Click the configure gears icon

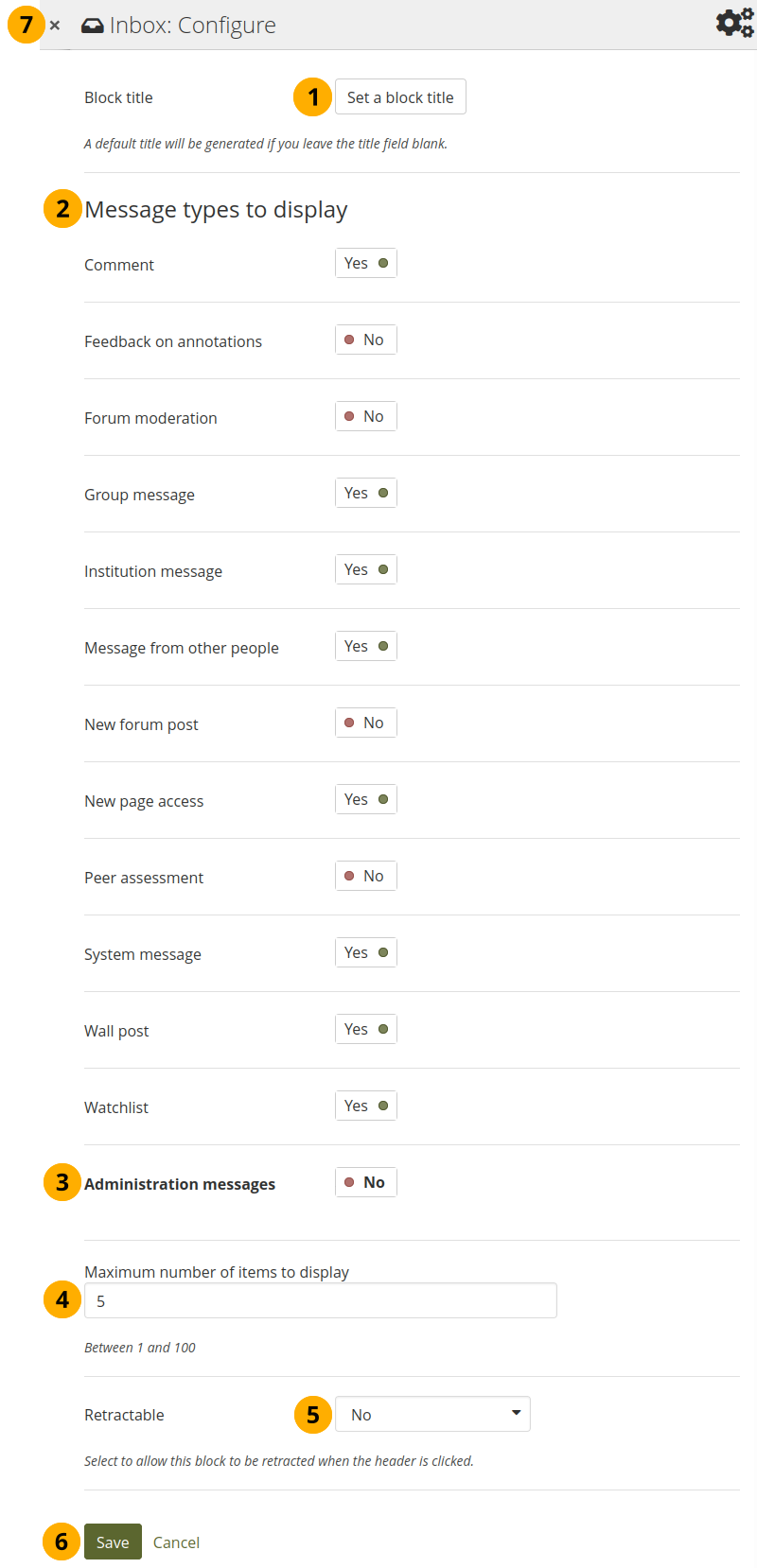[734, 24]
